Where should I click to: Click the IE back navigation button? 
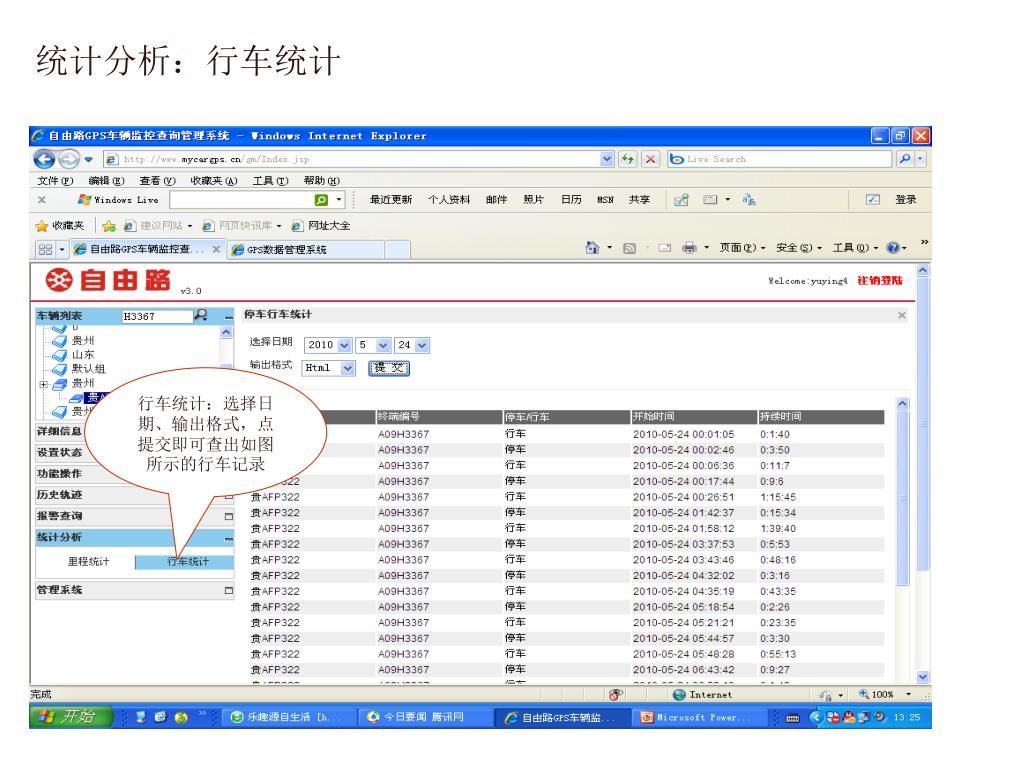click(44, 159)
